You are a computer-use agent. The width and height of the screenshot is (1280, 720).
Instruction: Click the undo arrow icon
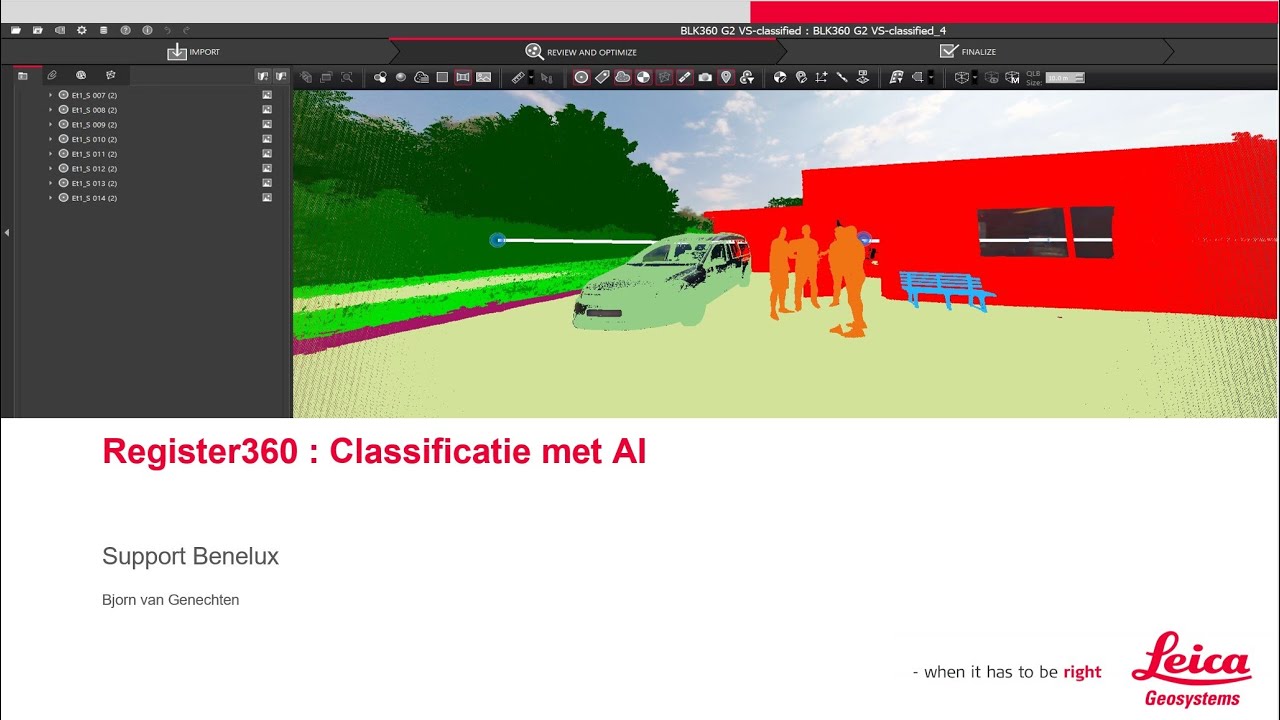click(168, 30)
